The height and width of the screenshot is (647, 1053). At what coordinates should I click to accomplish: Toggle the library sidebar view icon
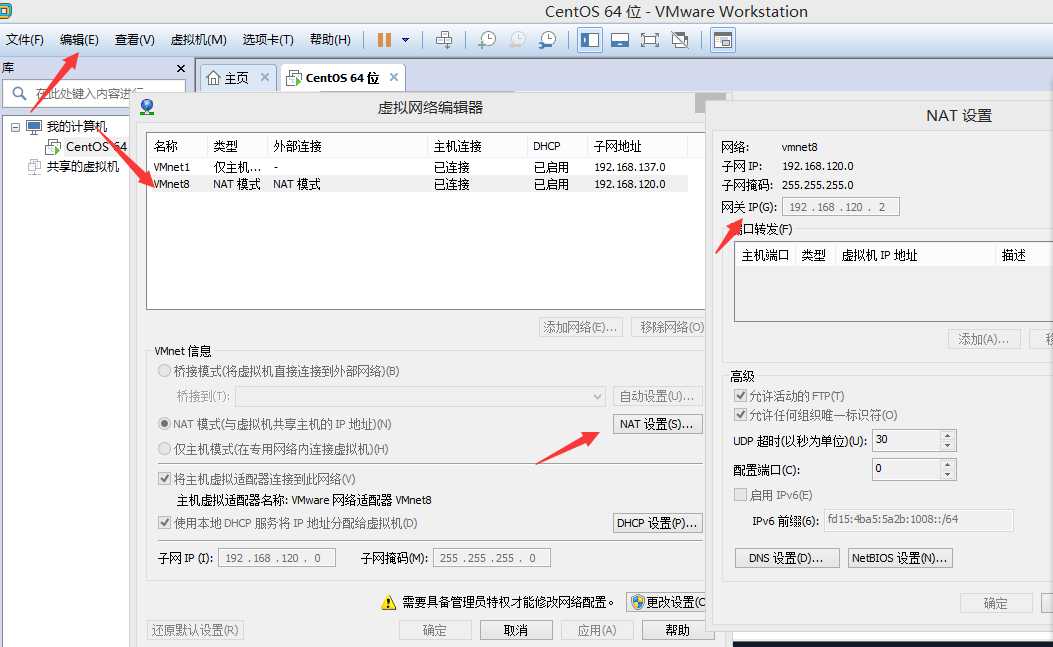click(x=590, y=40)
